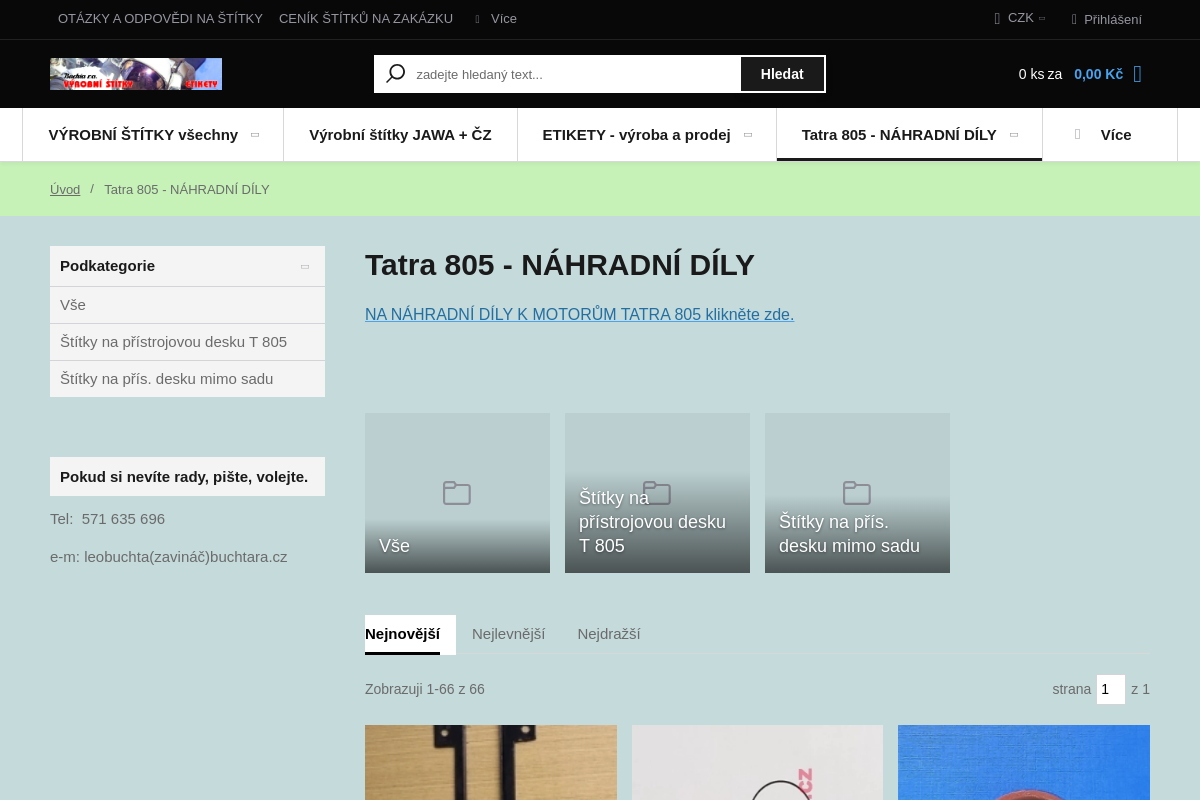Select the Nejdražší sort tab
This screenshot has width=1200, height=800.
(609, 634)
